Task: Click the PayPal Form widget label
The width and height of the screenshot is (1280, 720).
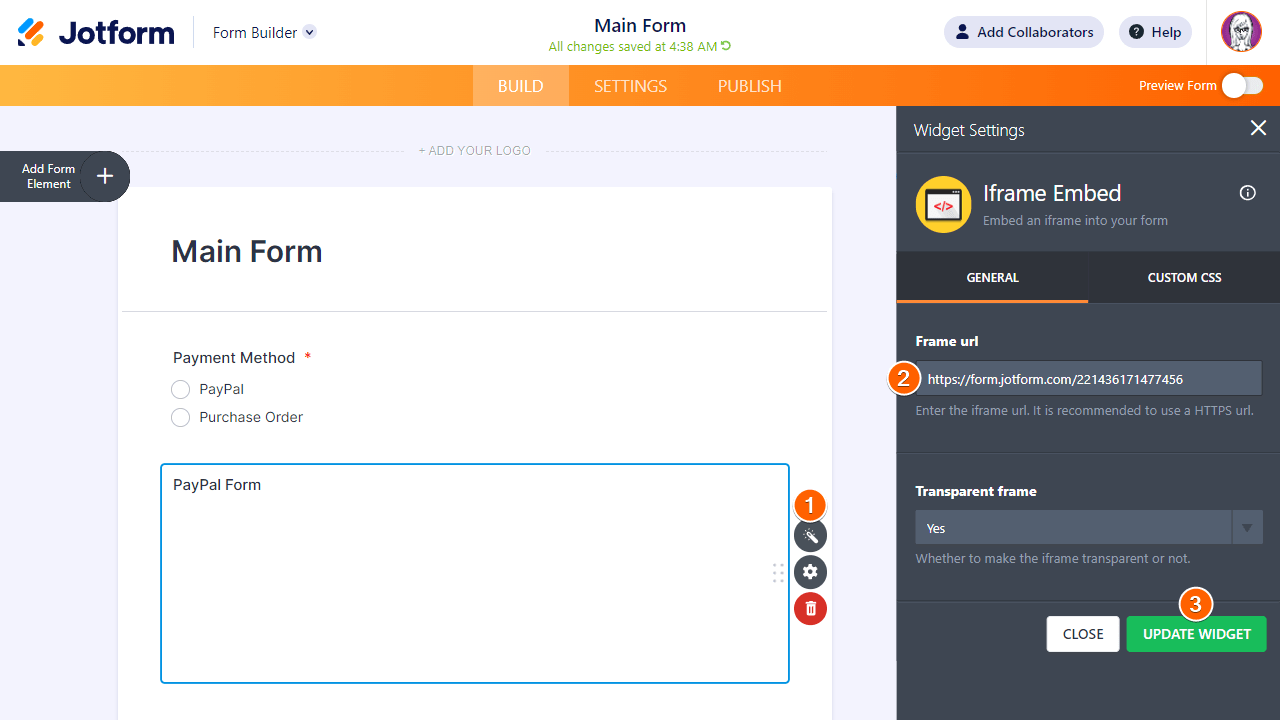Action: click(x=217, y=485)
